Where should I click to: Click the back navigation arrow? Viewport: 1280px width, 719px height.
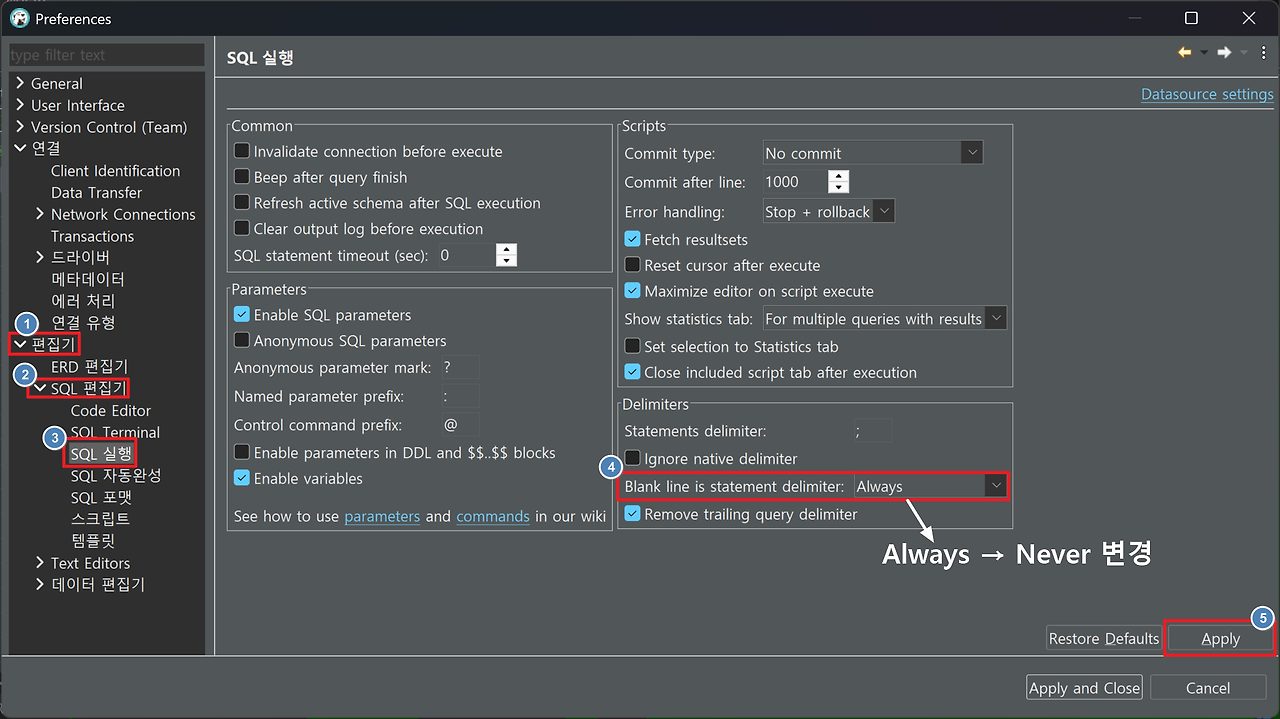point(1182,52)
